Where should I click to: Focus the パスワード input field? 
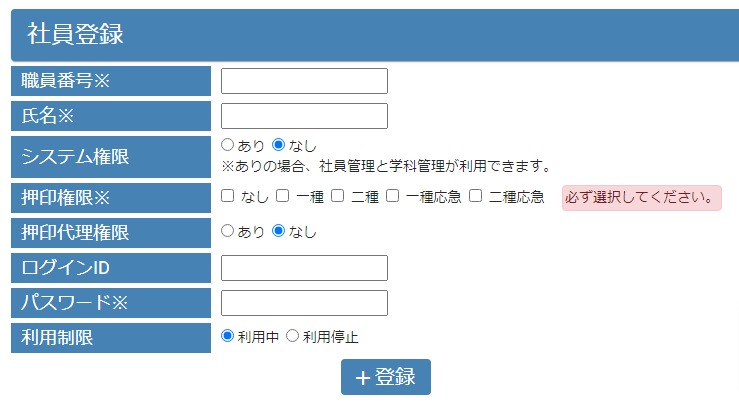pyautogui.click(x=304, y=303)
